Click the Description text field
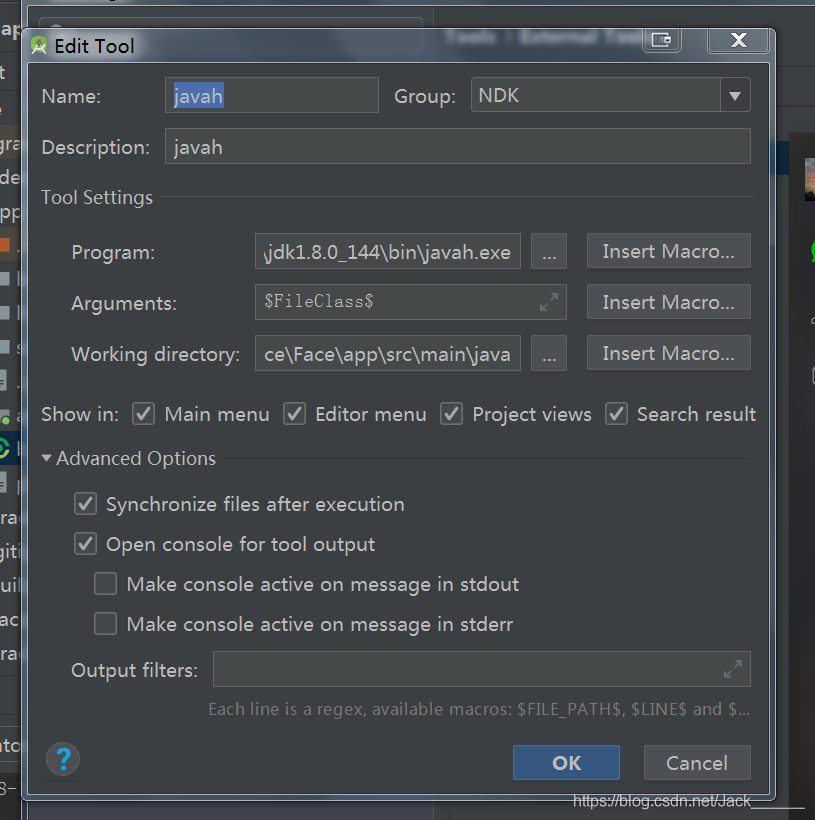This screenshot has width=815, height=820. click(x=458, y=146)
